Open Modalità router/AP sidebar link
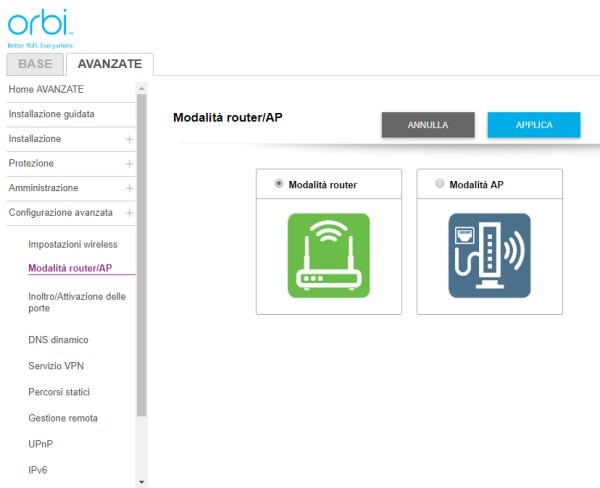The height and width of the screenshot is (488, 600). [70, 268]
